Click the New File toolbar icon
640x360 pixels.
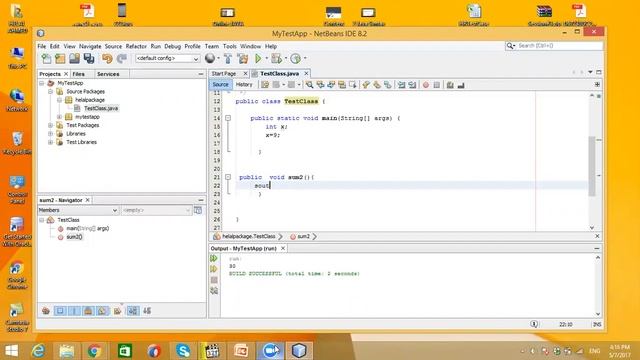[46, 58]
